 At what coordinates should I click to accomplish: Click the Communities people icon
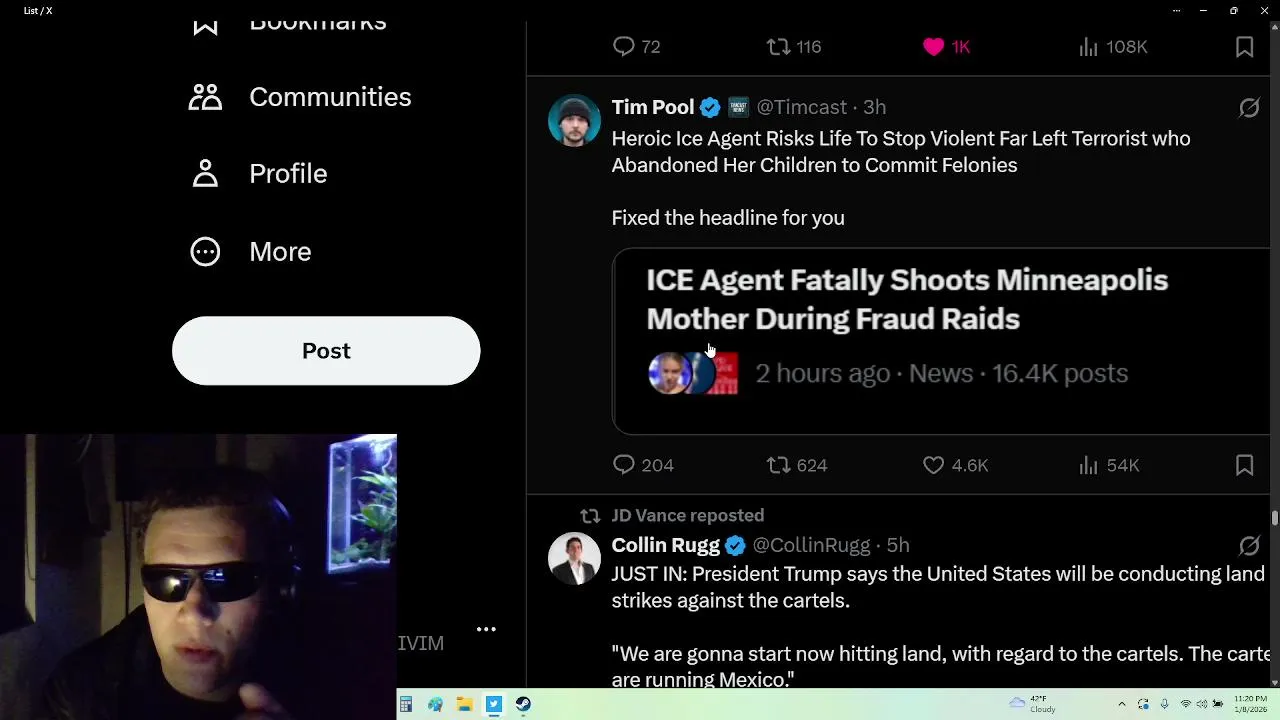[x=205, y=97]
